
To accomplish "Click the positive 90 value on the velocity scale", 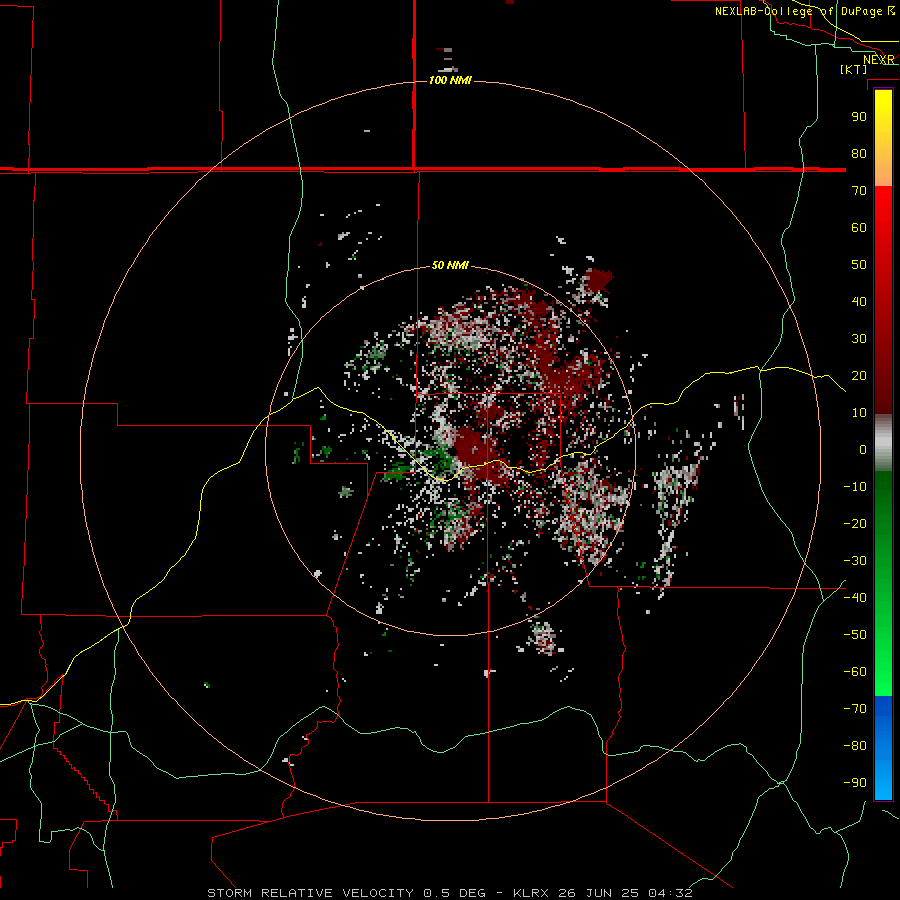I will 859,117.
